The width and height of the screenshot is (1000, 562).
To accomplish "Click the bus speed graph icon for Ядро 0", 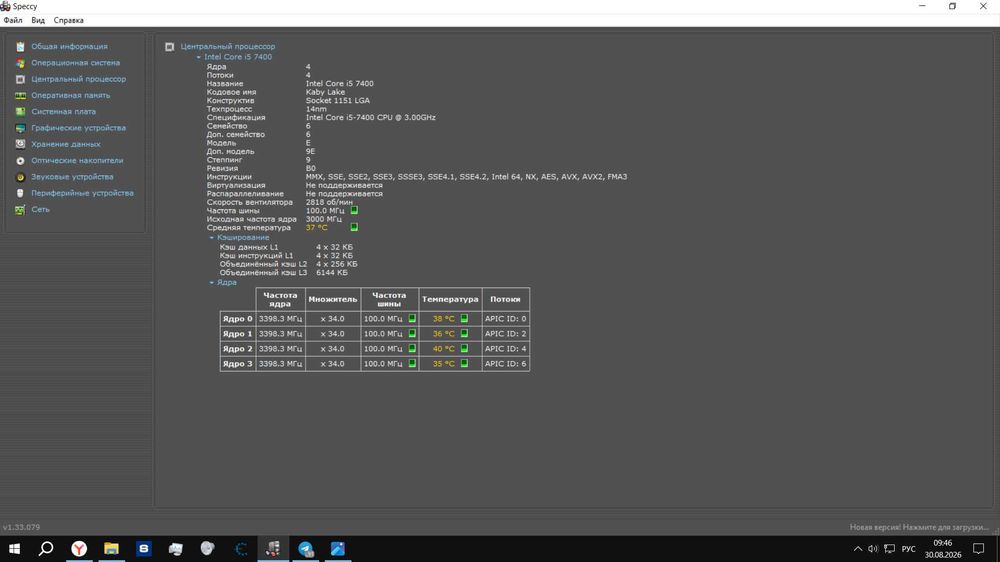I will pos(412,318).
